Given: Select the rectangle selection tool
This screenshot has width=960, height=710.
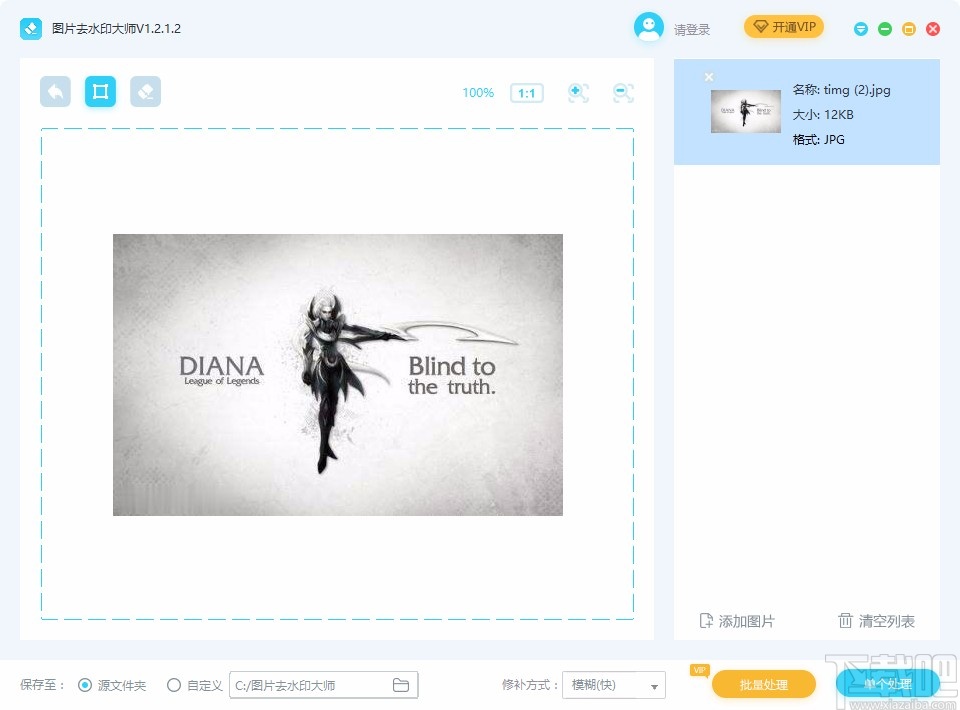Looking at the screenshot, I should click(x=100, y=92).
